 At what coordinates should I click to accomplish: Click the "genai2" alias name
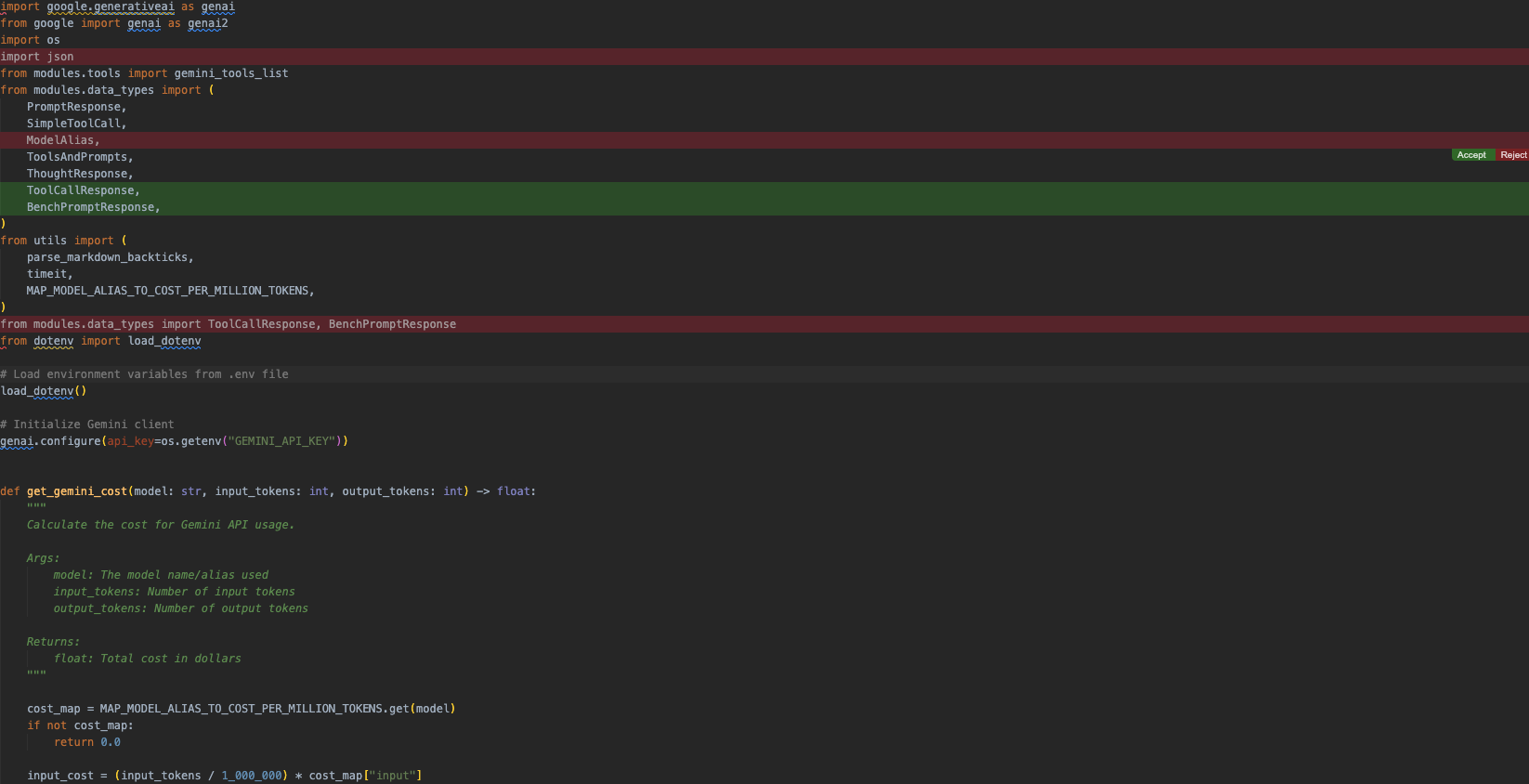(208, 23)
